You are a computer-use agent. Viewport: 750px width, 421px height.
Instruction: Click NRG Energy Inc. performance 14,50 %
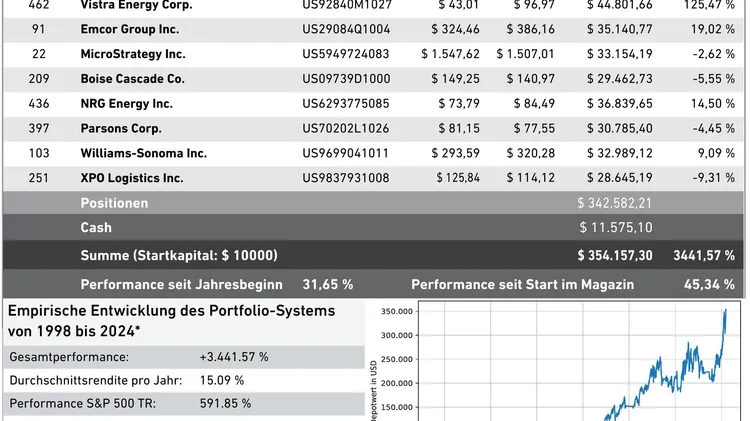tap(712, 104)
